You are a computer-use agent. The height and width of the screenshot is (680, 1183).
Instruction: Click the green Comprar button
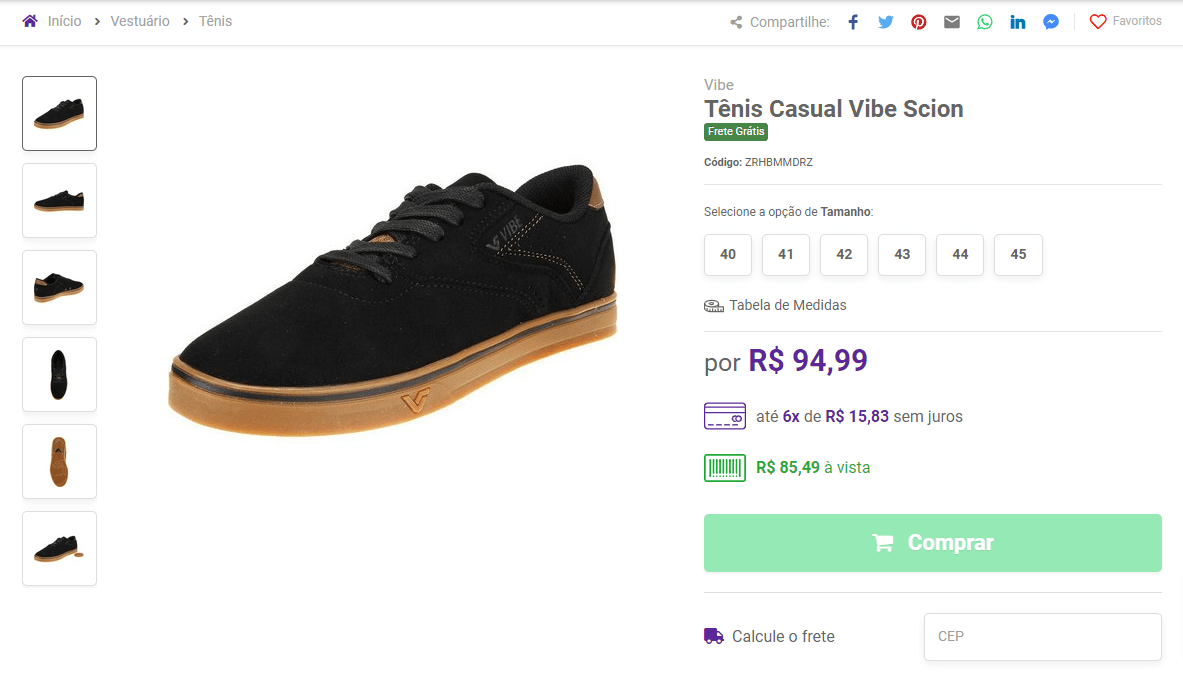click(x=933, y=543)
